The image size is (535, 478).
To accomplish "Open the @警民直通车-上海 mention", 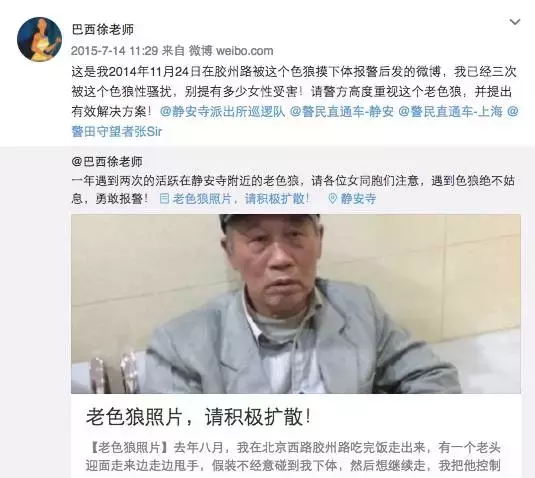I will (450, 111).
